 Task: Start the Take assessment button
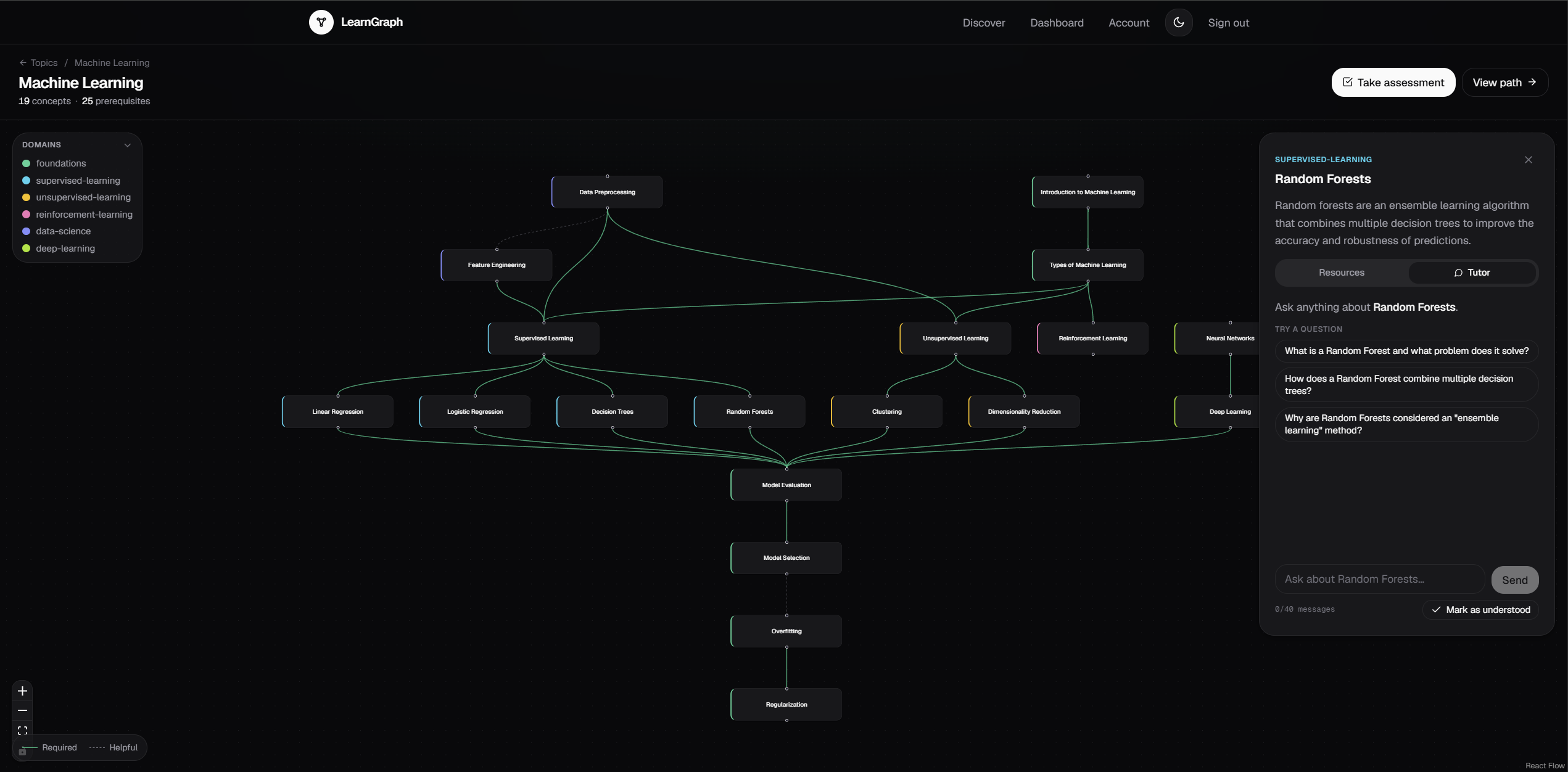click(x=1393, y=83)
